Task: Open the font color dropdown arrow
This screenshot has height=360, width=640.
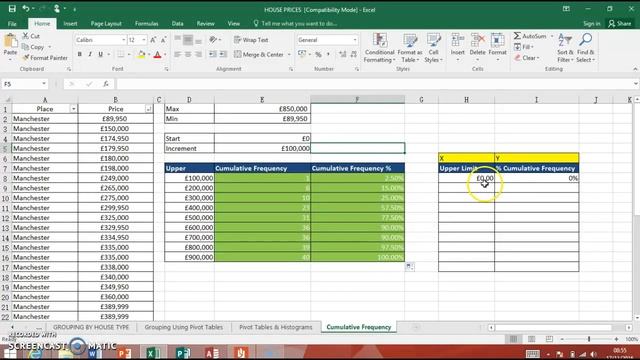Action: (x=165, y=54)
